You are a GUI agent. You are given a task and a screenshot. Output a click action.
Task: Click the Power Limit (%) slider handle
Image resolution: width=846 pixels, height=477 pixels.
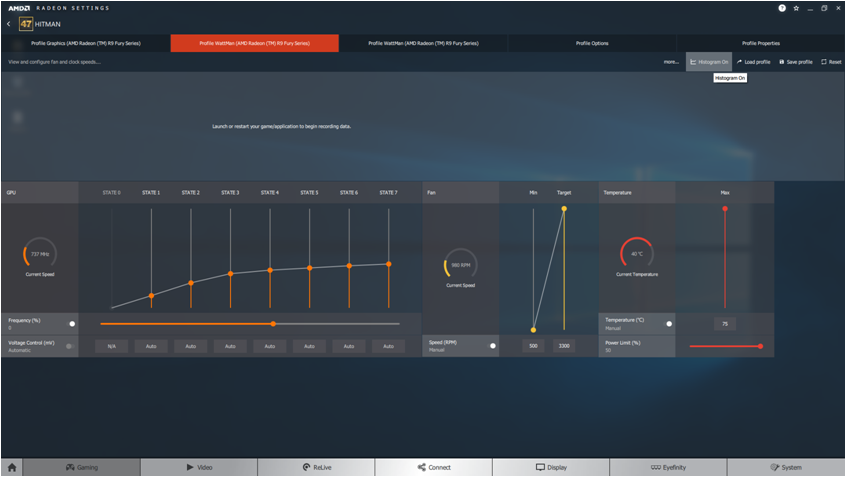point(760,346)
